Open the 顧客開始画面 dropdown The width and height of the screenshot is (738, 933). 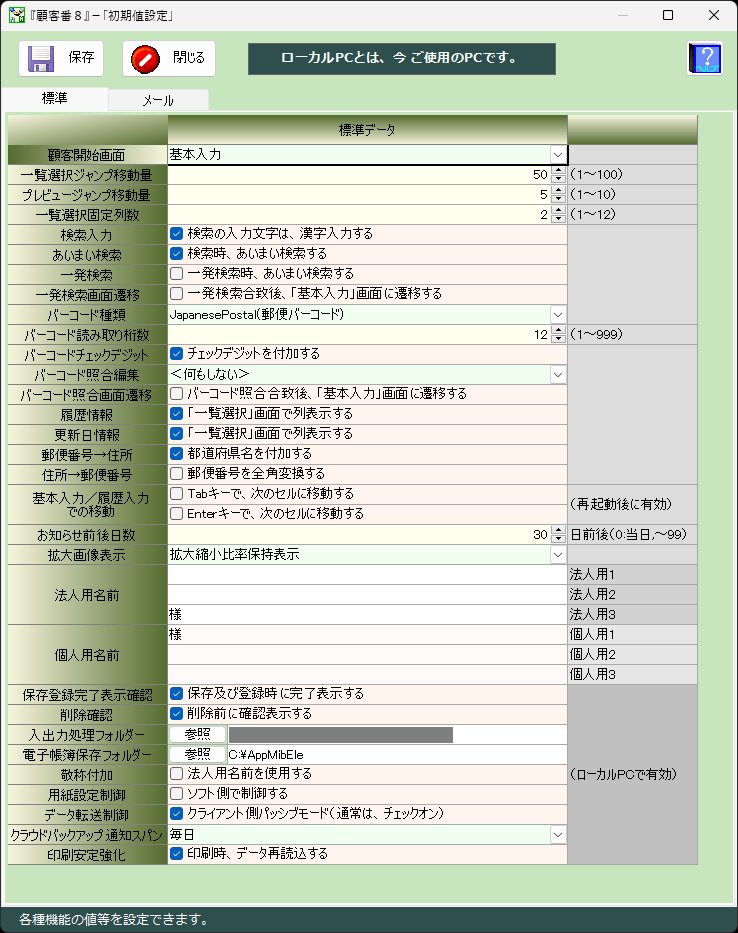click(558, 155)
